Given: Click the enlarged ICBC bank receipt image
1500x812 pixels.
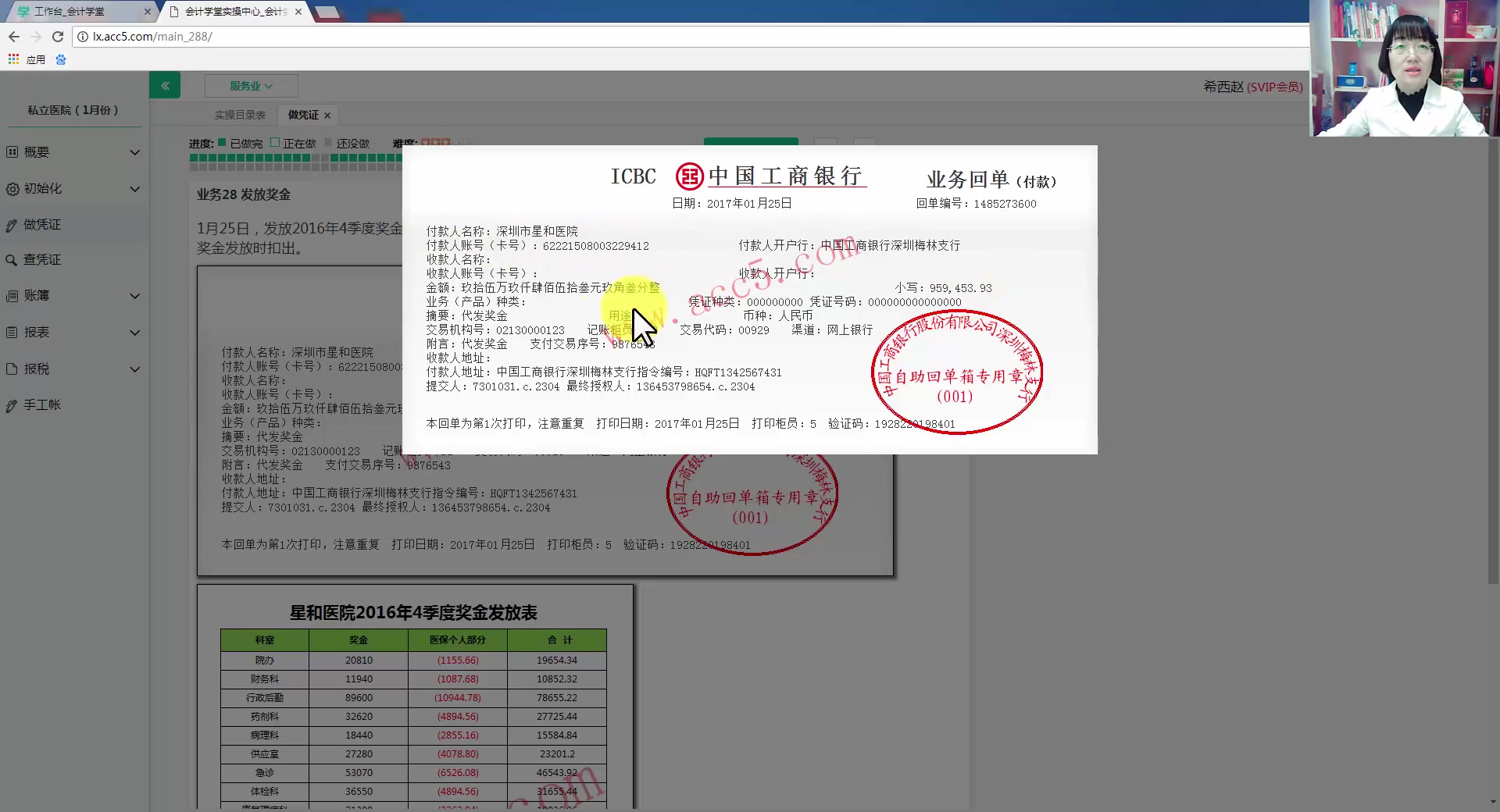Looking at the screenshot, I should click(750, 300).
